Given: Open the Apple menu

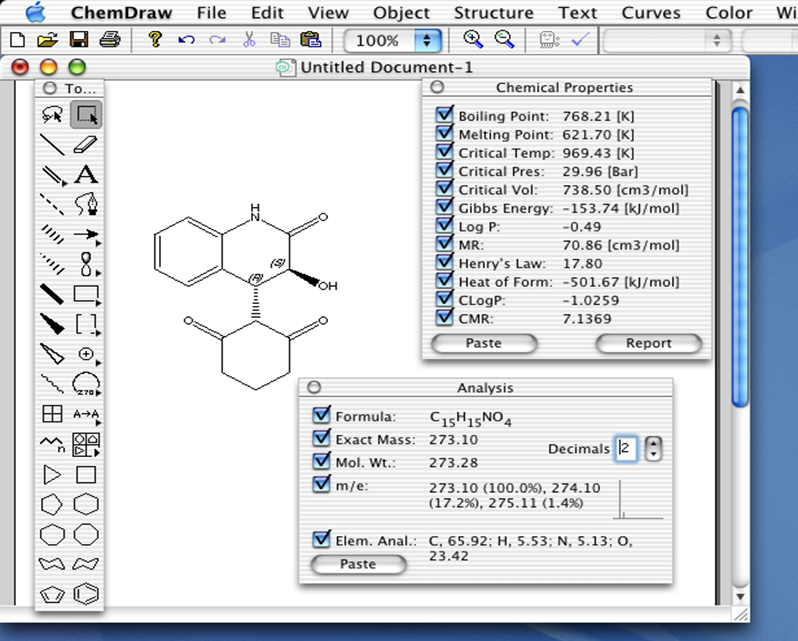Looking at the screenshot, I should click(x=35, y=12).
